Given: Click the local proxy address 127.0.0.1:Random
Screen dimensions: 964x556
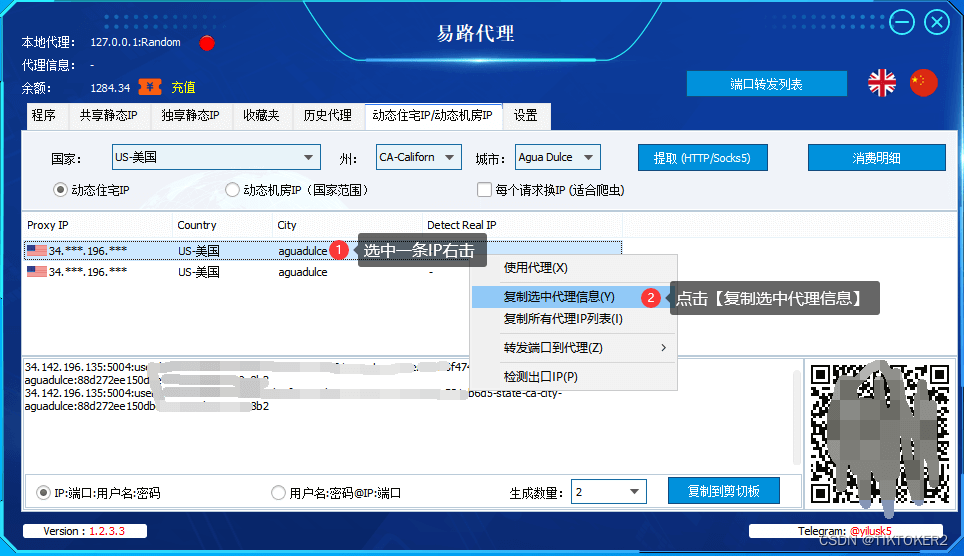Looking at the screenshot, I should pos(135,42).
